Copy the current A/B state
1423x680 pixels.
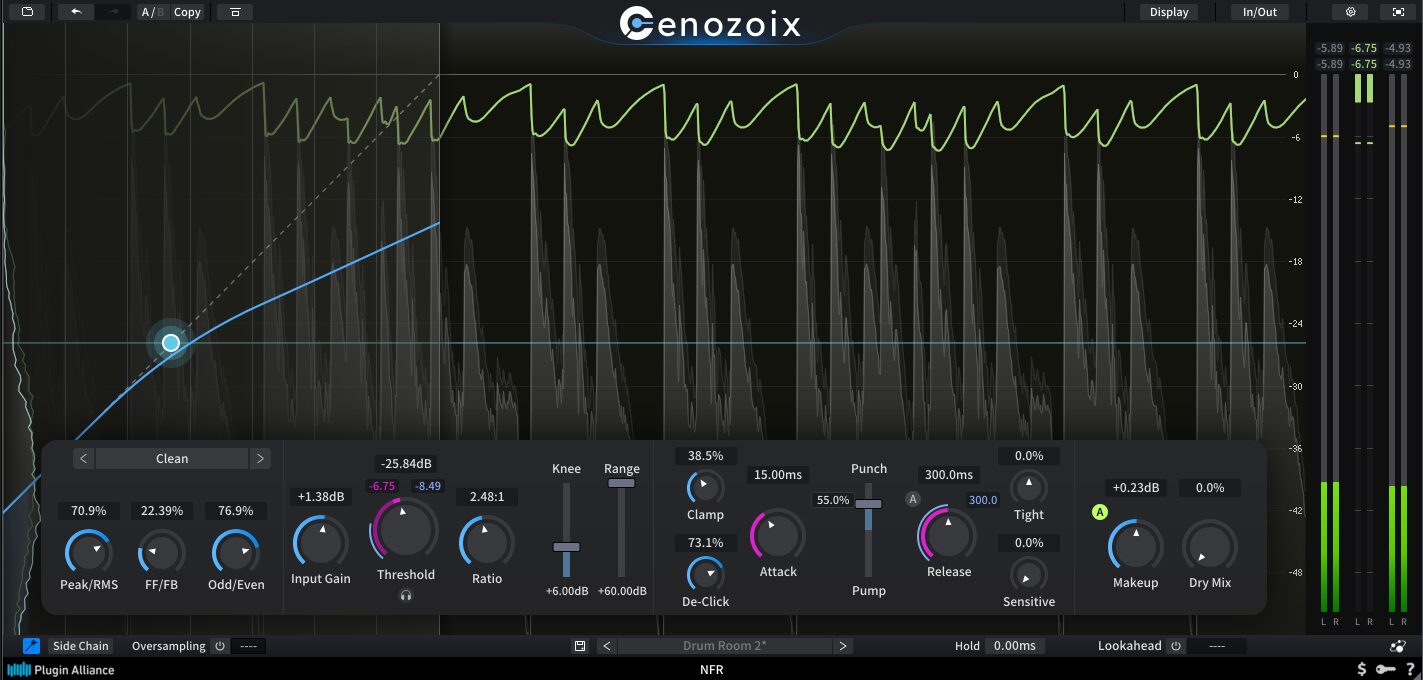pos(187,12)
